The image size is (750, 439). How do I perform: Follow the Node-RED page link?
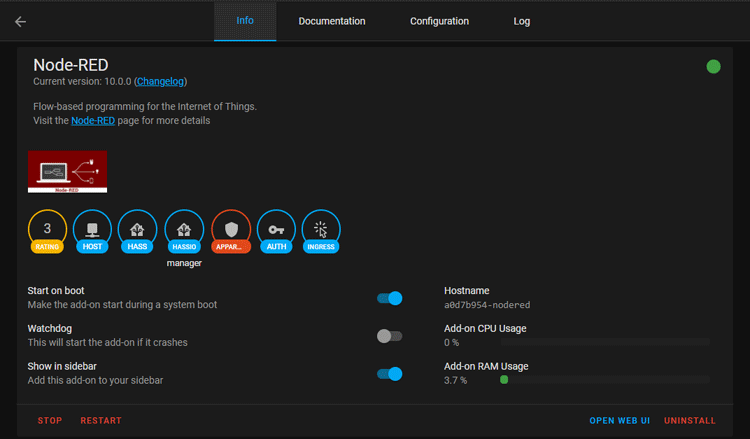click(91, 121)
